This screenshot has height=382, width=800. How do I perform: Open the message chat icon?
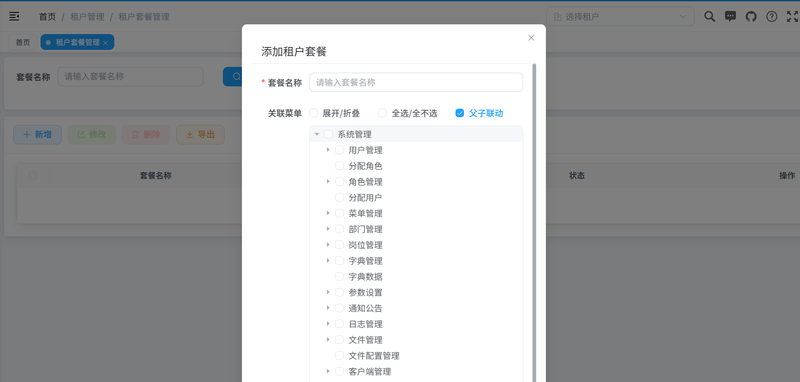(730, 16)
